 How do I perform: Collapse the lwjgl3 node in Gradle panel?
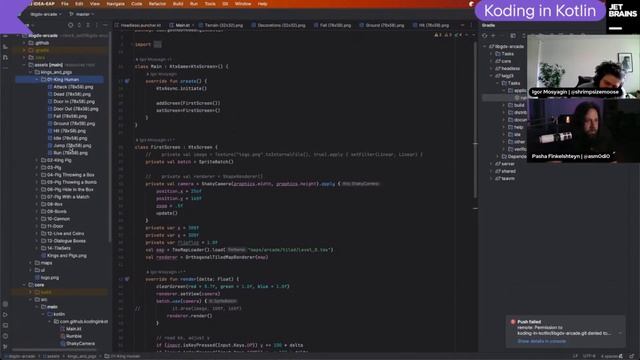click(x=491, y=76)
